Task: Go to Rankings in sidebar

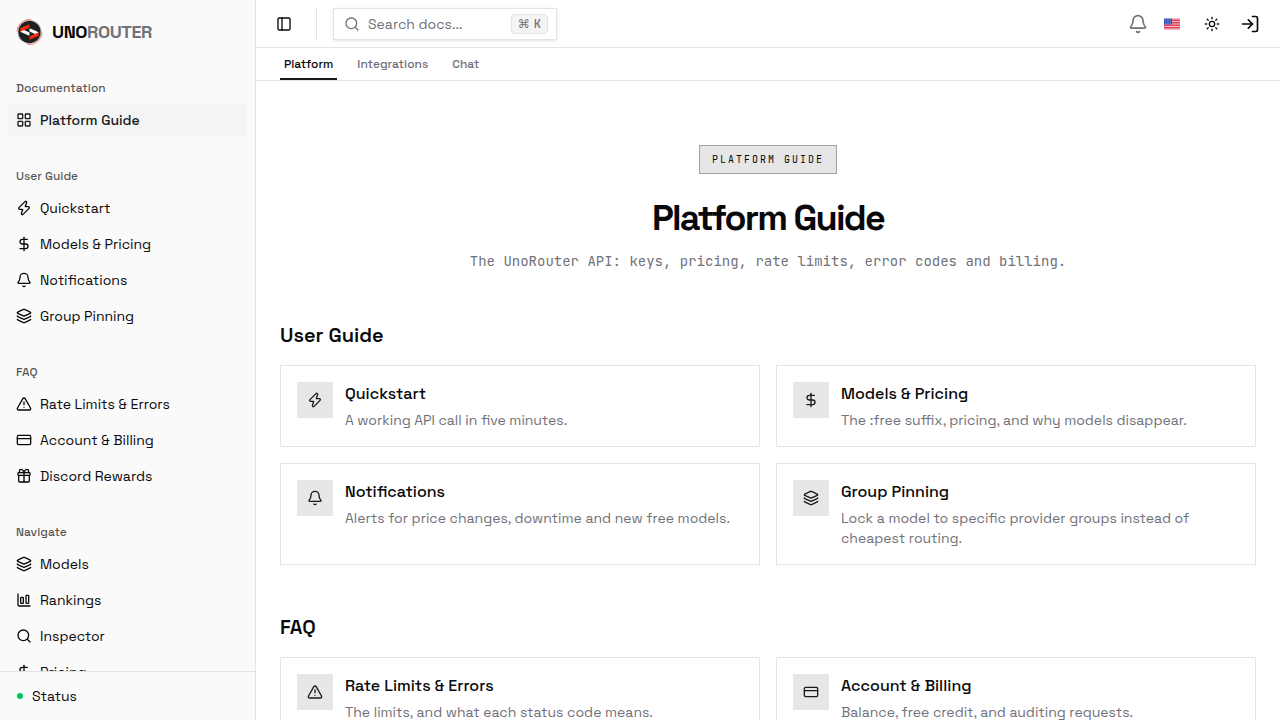Action: point(128,600)
